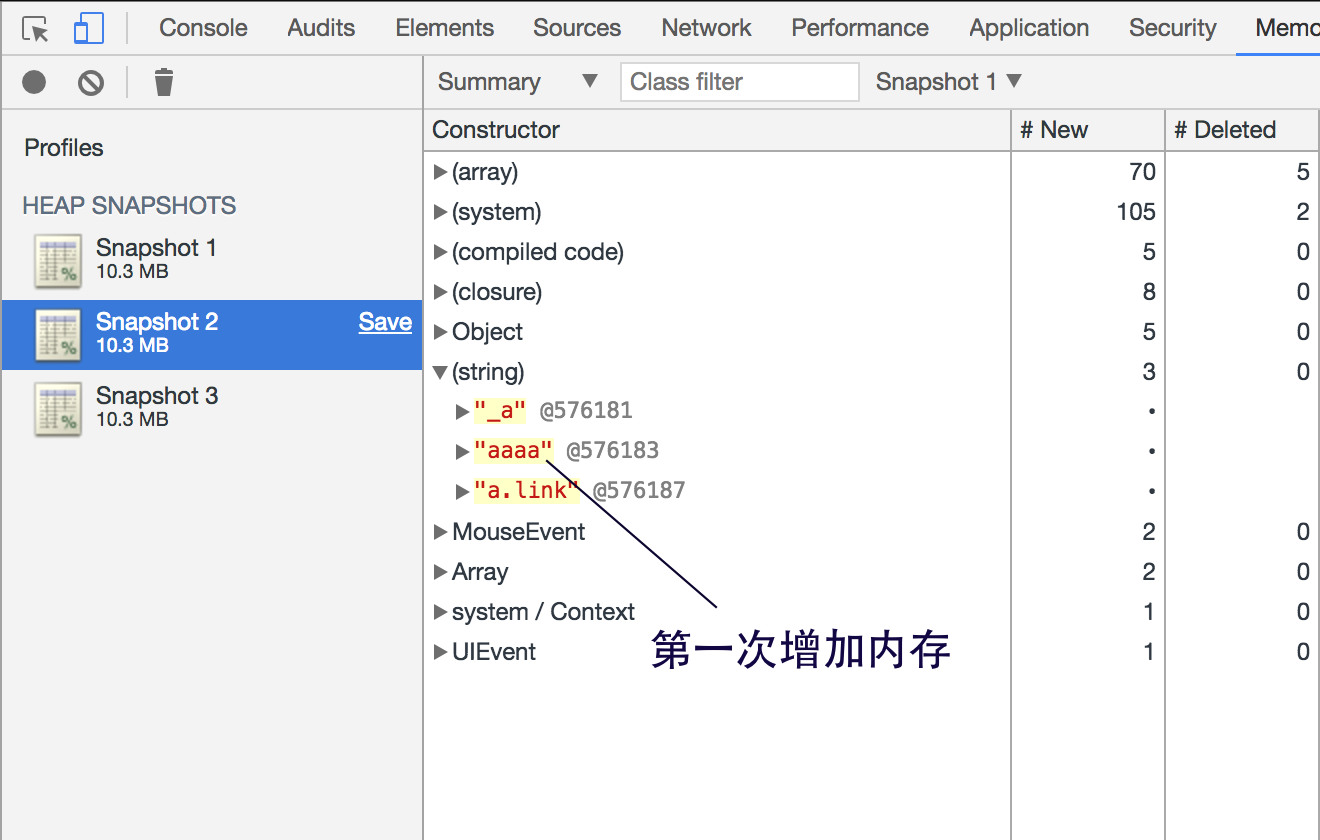
Task: Sort by the # New column header
Action: 1088,130
